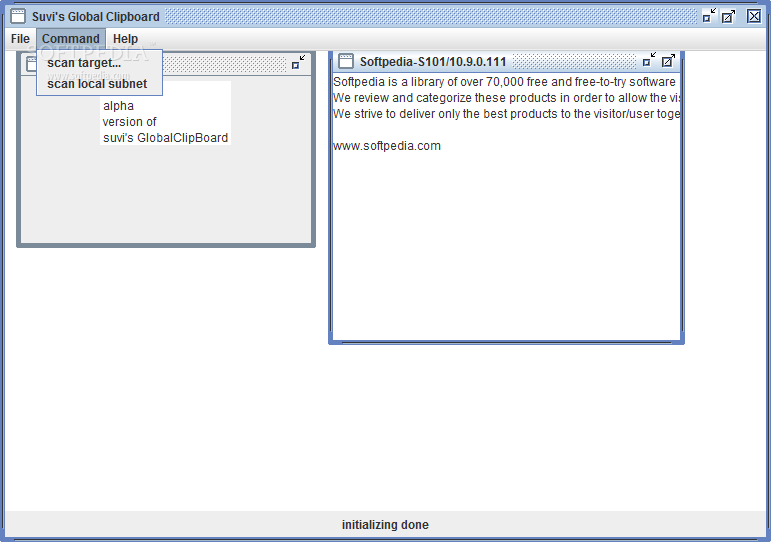Screen dimensions: 771x542
Task: Maximize Suvi's Global Clipboard main window
Action: (729, 16)
